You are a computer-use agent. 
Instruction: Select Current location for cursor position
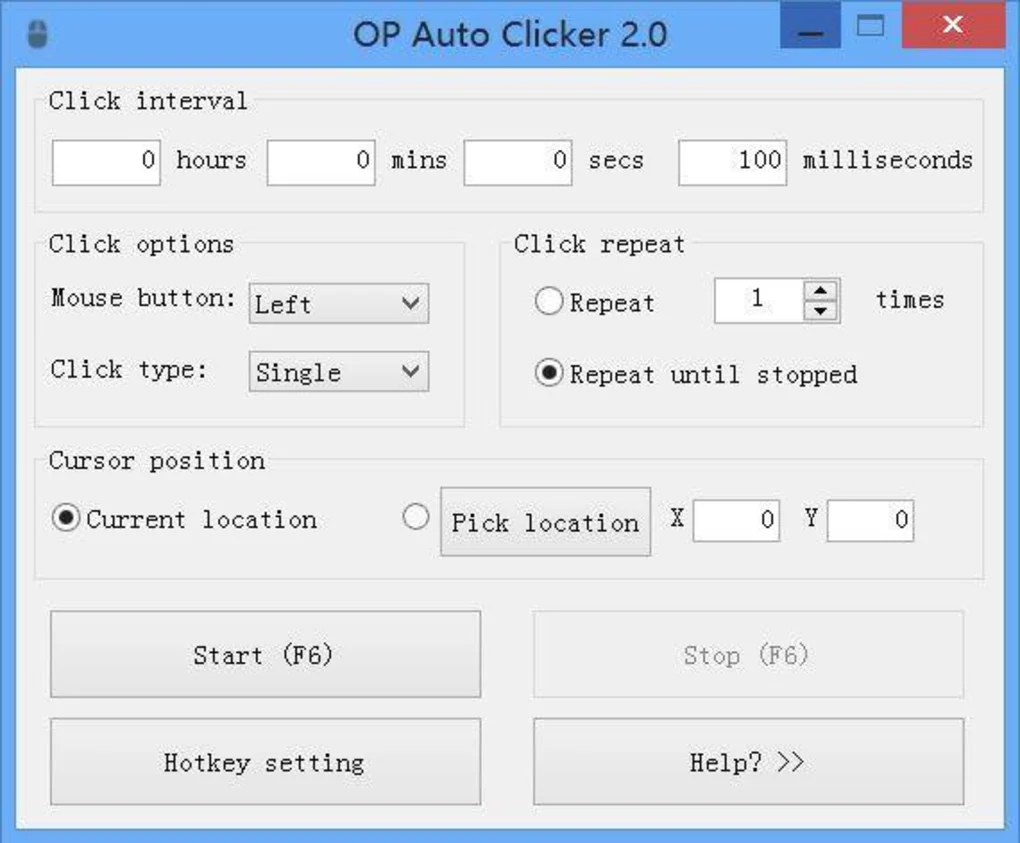(64, 519)
